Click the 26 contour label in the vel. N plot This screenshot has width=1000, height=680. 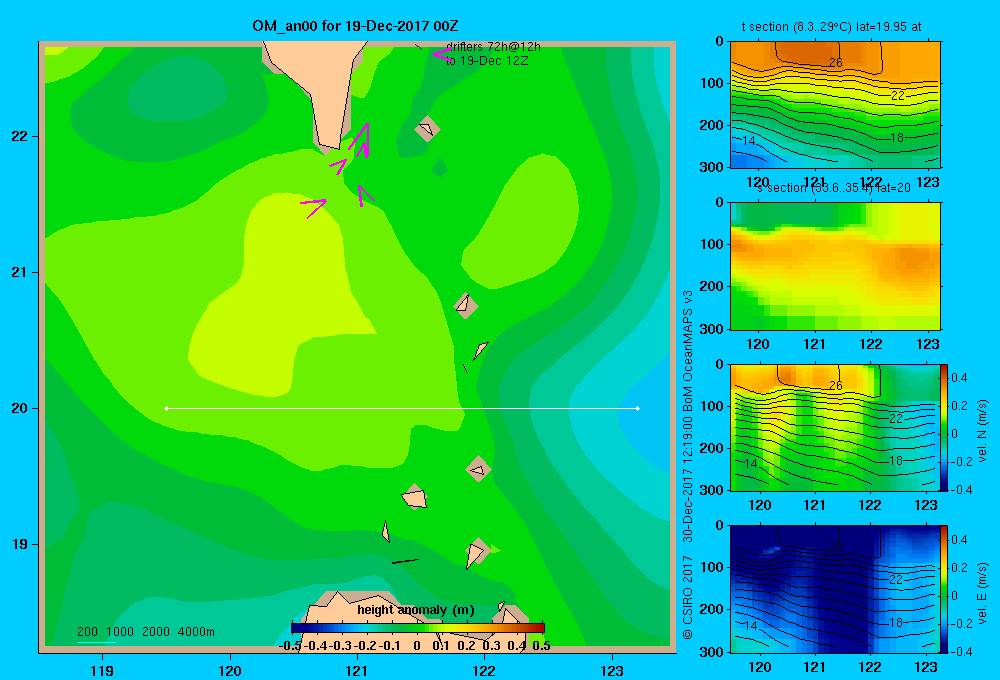[835, 385]
